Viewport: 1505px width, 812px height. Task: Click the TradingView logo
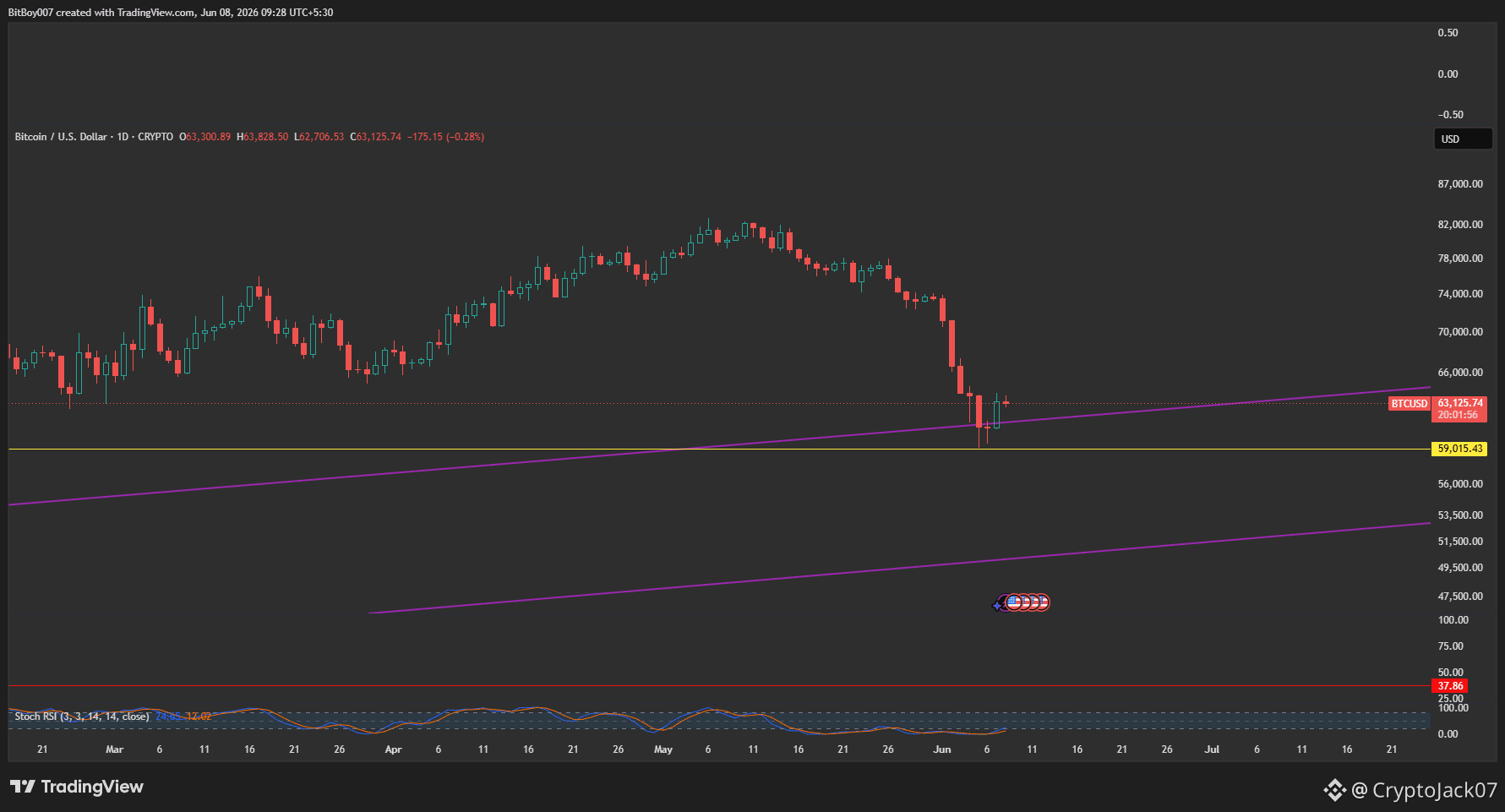pyautogui.click(x=77, y=787)
